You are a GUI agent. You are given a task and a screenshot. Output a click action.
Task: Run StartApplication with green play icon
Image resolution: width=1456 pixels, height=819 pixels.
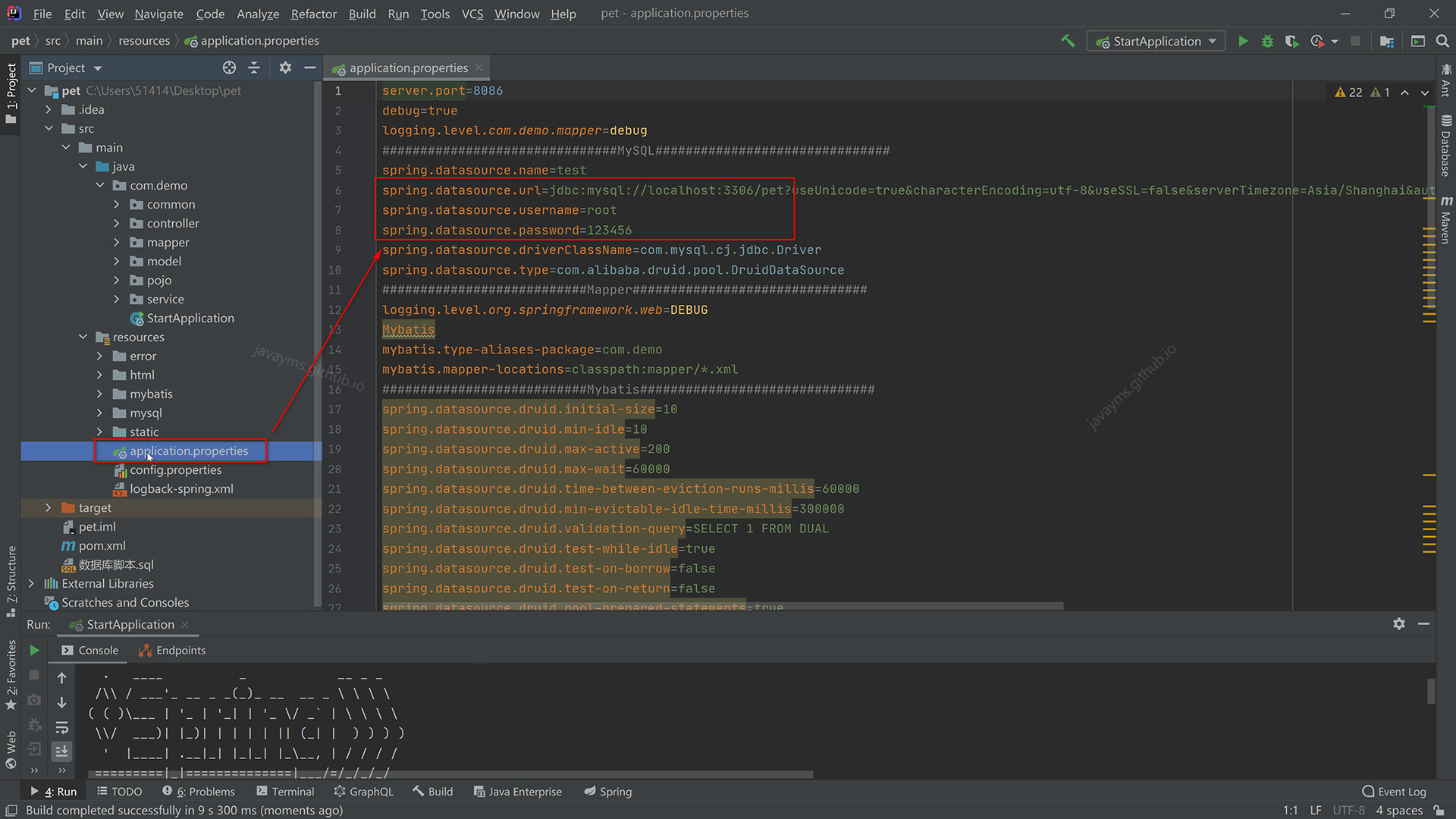[x=1243, y=41]
